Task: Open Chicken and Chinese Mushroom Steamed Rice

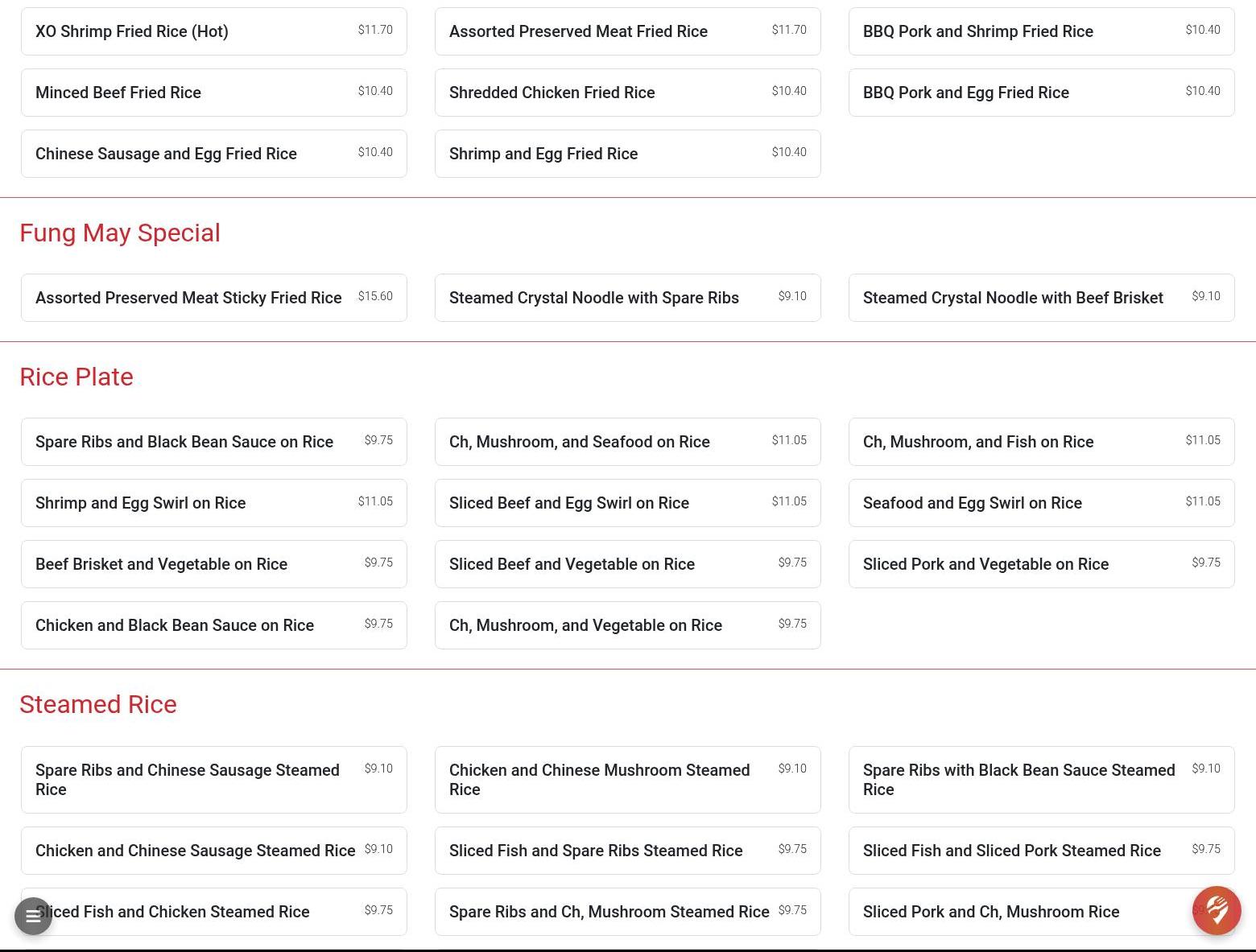Action: (x=627, y=780)
